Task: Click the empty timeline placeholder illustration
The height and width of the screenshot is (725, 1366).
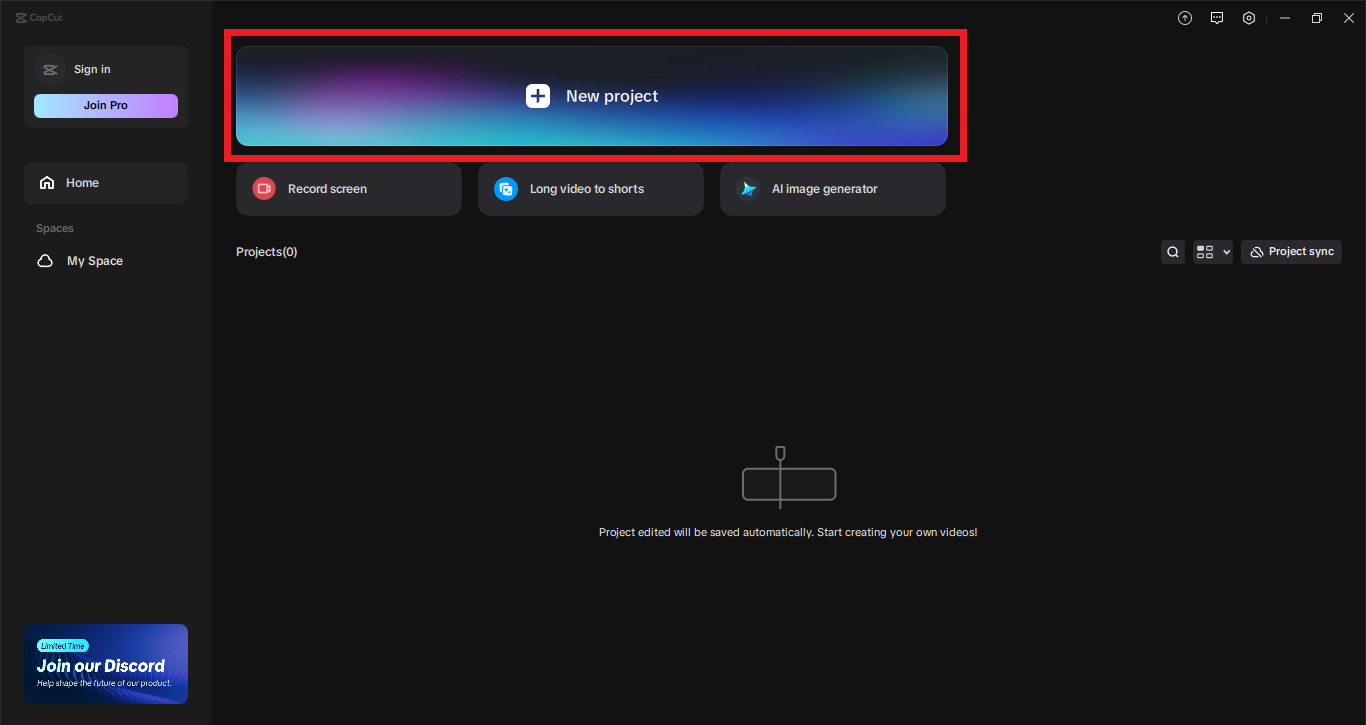Action: coord(789,477)
